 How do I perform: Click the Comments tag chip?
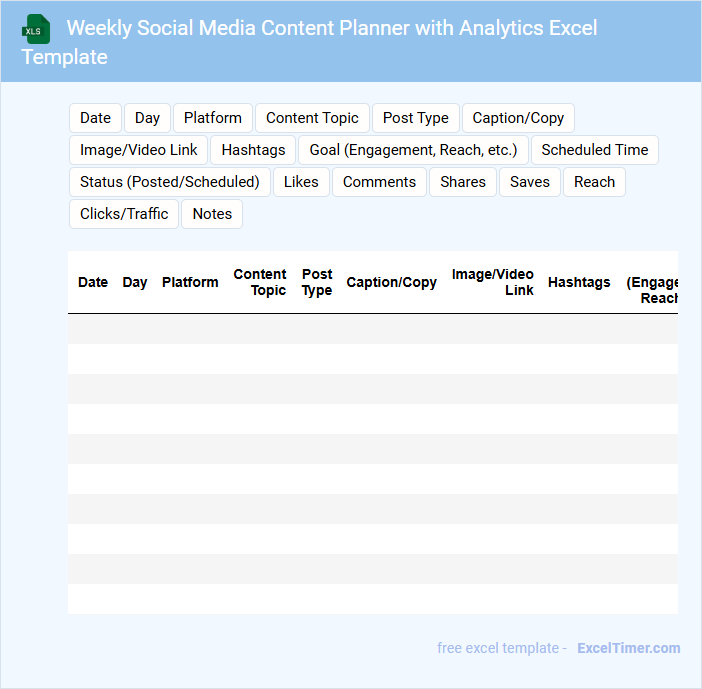379,182
